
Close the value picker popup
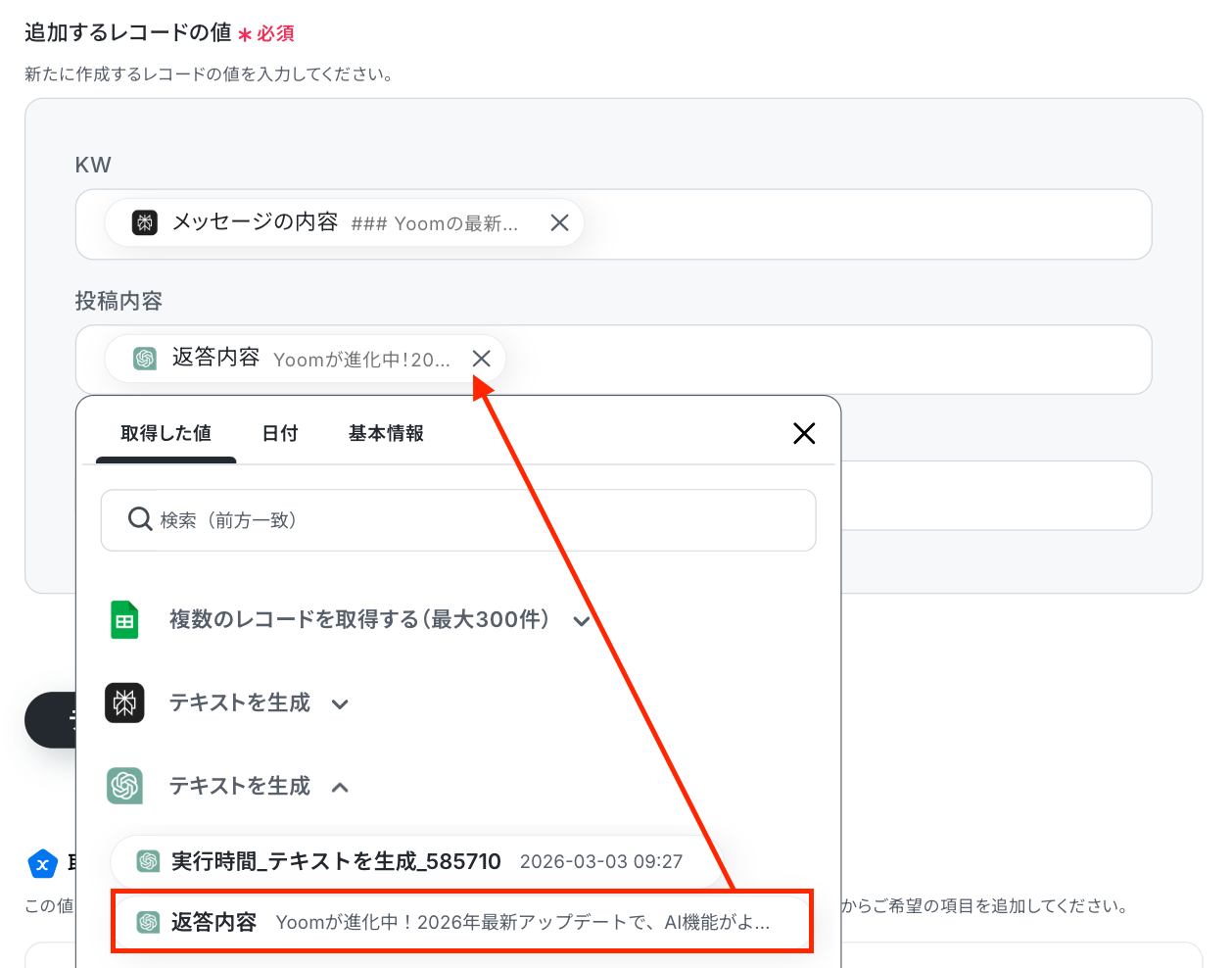[x=804, y=433]
